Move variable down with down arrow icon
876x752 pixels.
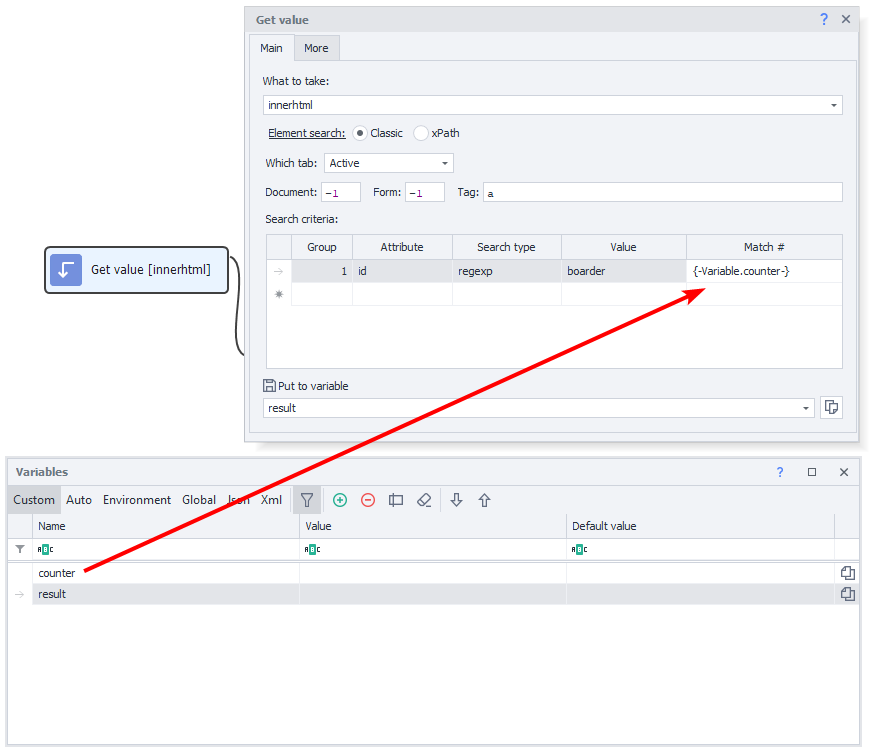point(457,500)
